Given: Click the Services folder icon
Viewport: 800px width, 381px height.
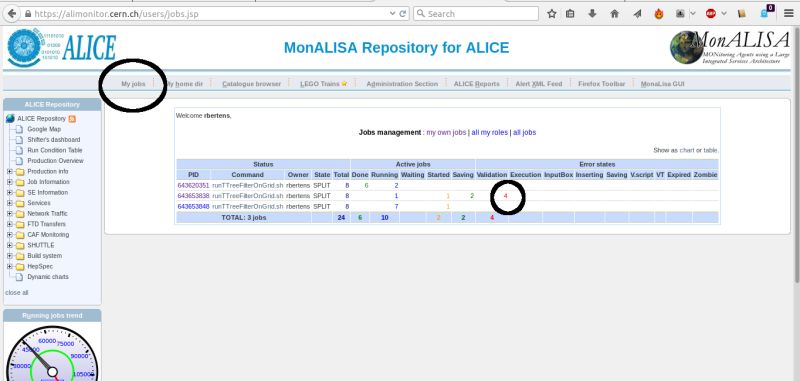Looking at the screenshot, I should tap(19, 204).
